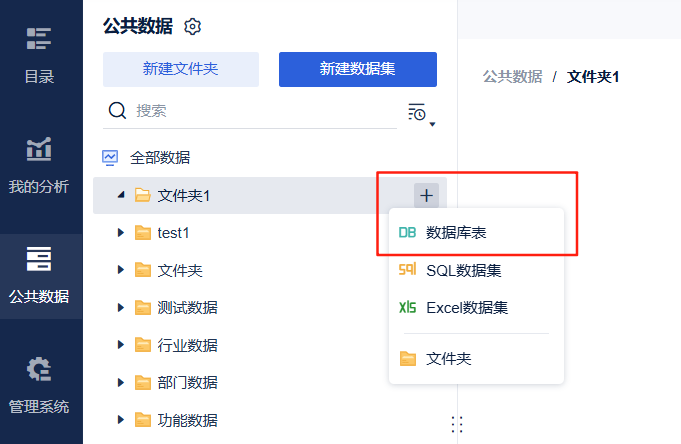Select 全部数据 in the tree
This screenshot has width=681, height=444.
159,157
